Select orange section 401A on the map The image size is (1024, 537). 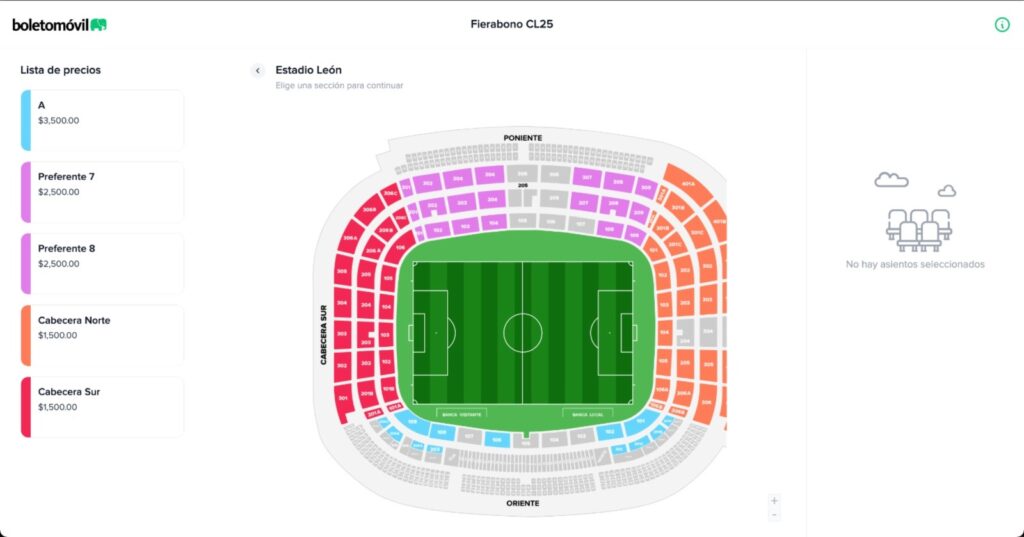pos(688,184)
